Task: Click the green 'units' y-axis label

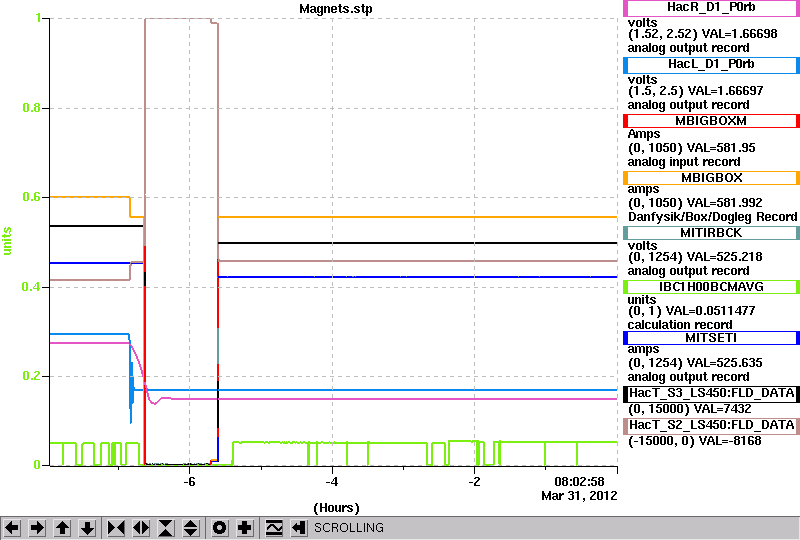Action: (x=7, y=241)
